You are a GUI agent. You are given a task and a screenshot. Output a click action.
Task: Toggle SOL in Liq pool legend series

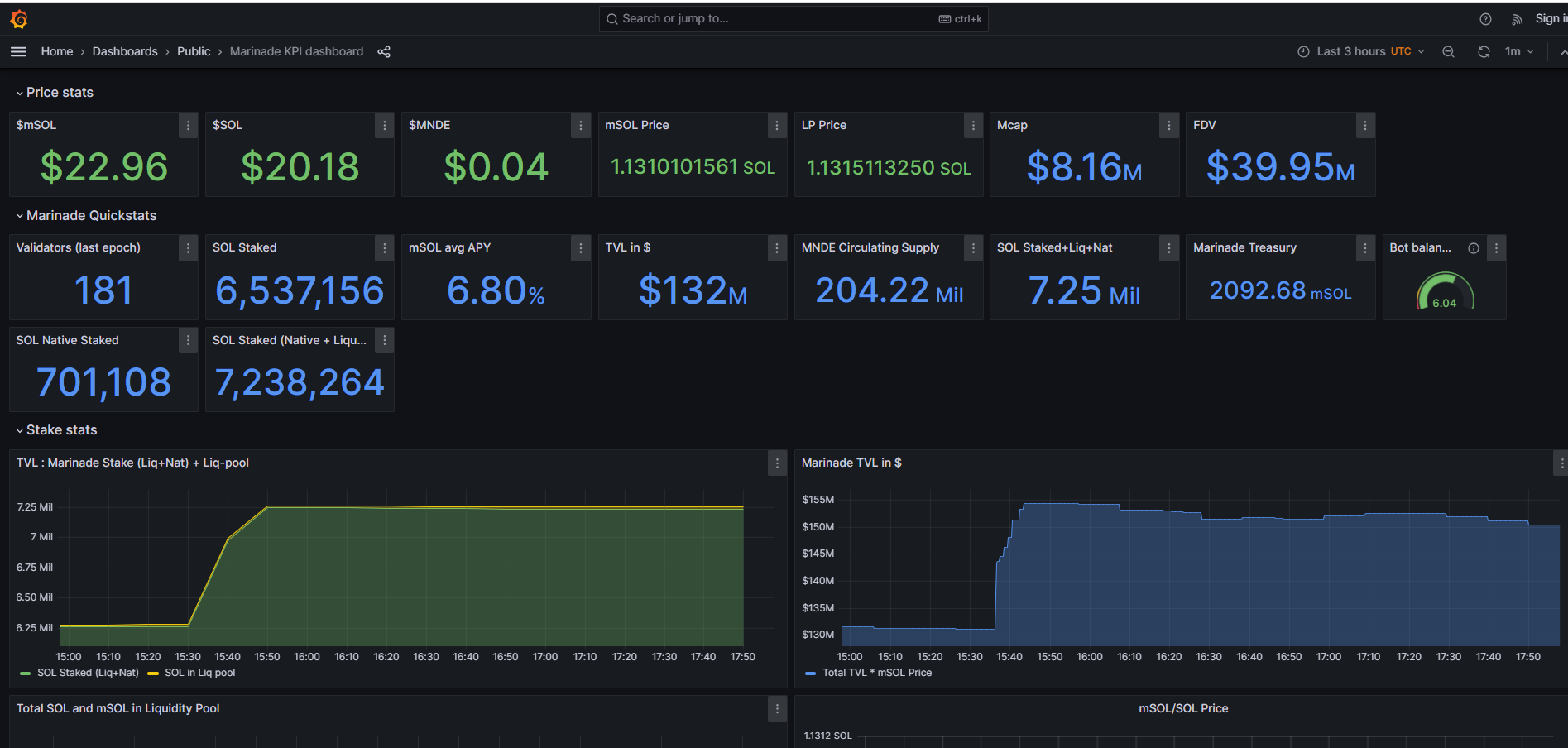coord(191,673)
